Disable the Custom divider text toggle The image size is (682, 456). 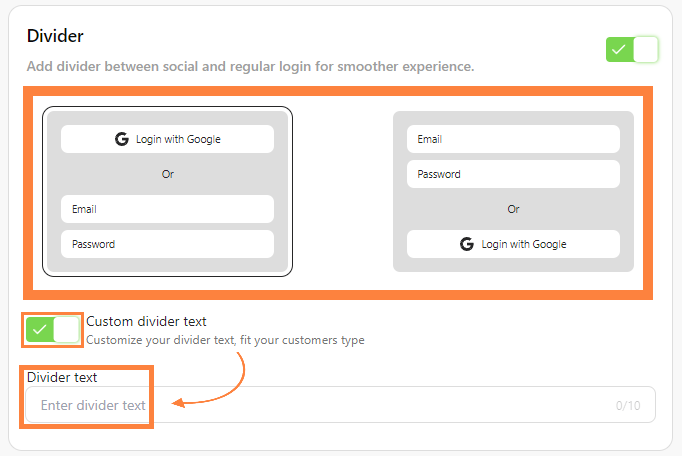52,329
